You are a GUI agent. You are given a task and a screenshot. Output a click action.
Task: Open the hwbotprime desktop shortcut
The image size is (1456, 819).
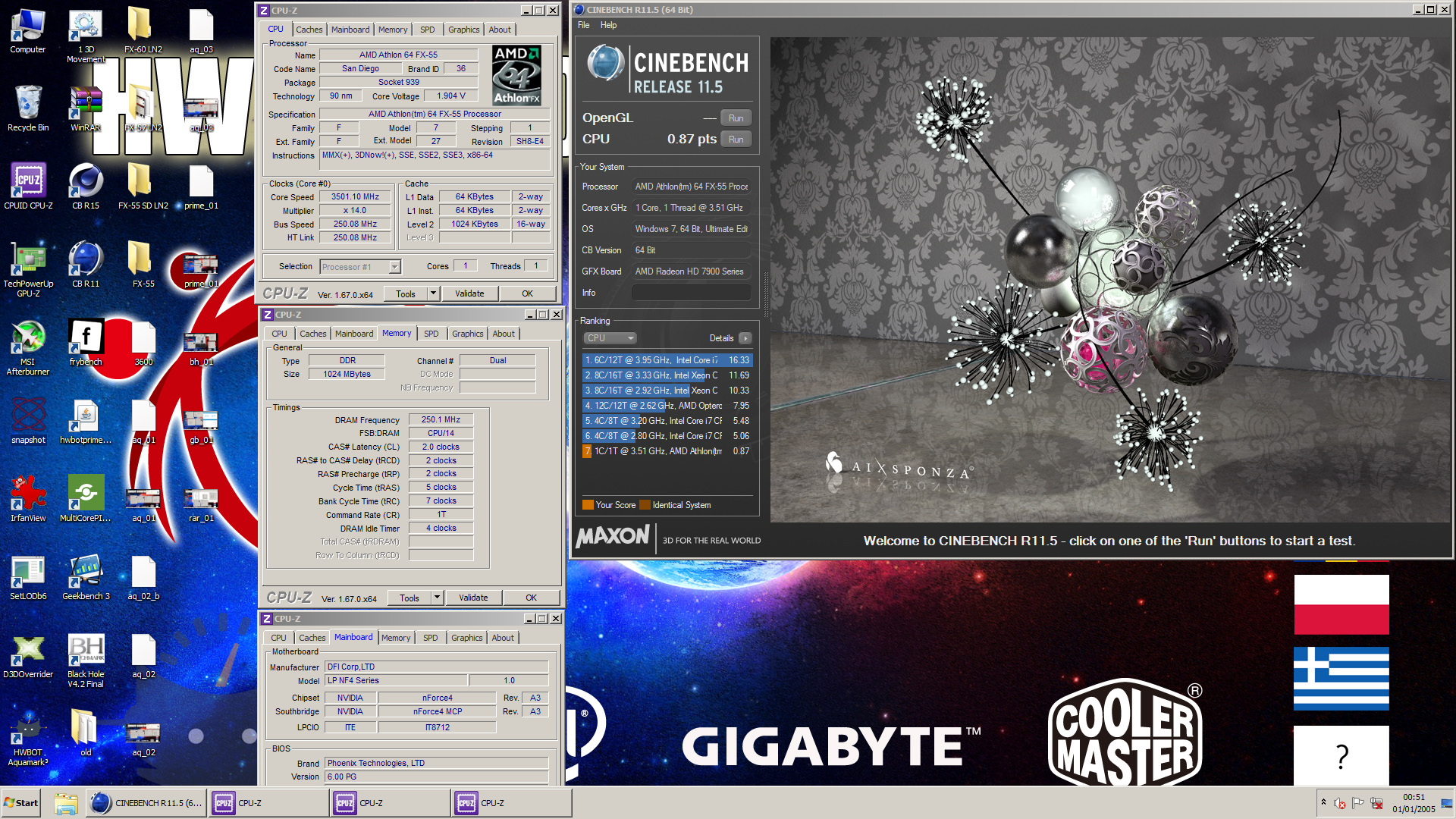coord(86,422)
